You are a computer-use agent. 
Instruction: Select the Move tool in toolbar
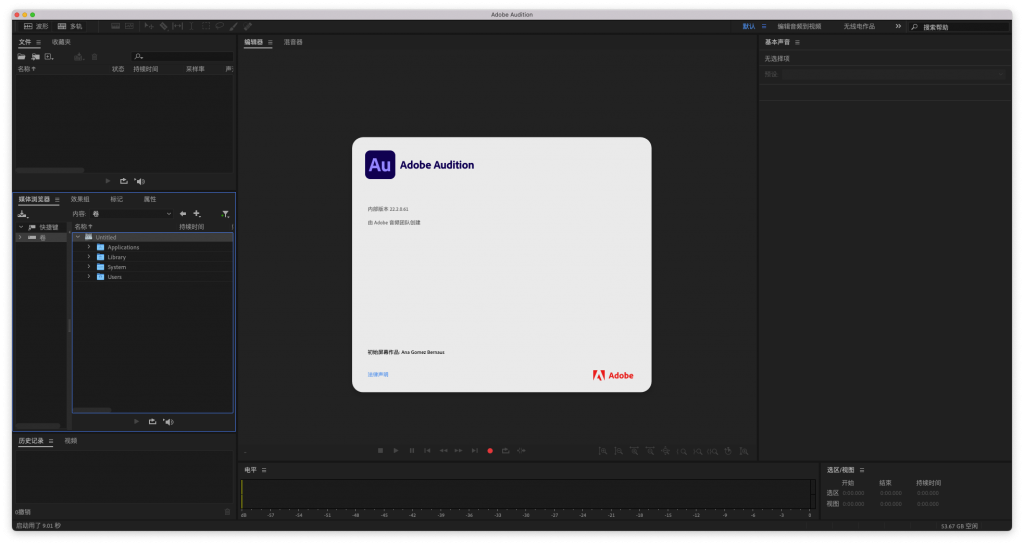pyautogui.click(x=149, y=26)
